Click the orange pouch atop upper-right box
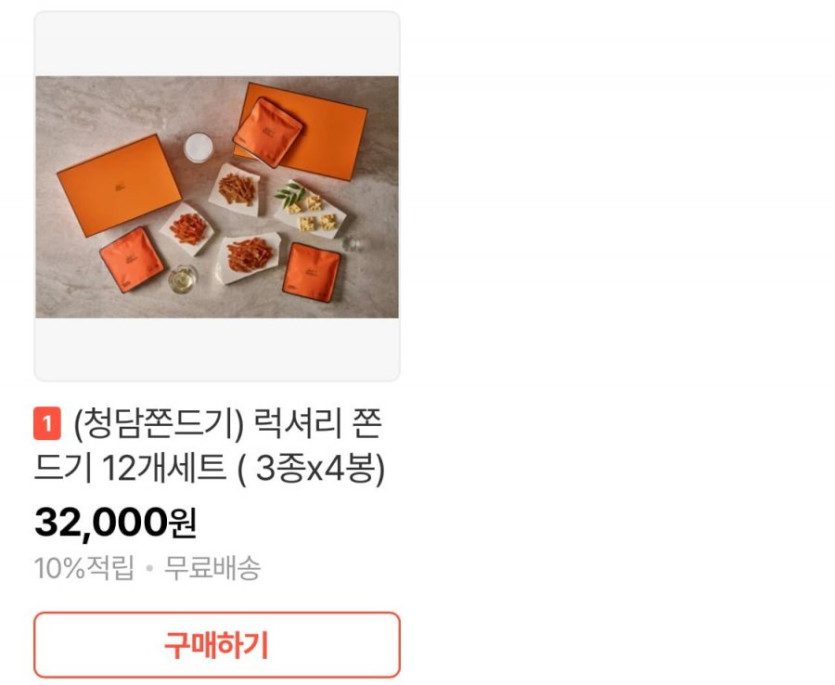This screenshot has width=835, height=685. coord(268,132)
